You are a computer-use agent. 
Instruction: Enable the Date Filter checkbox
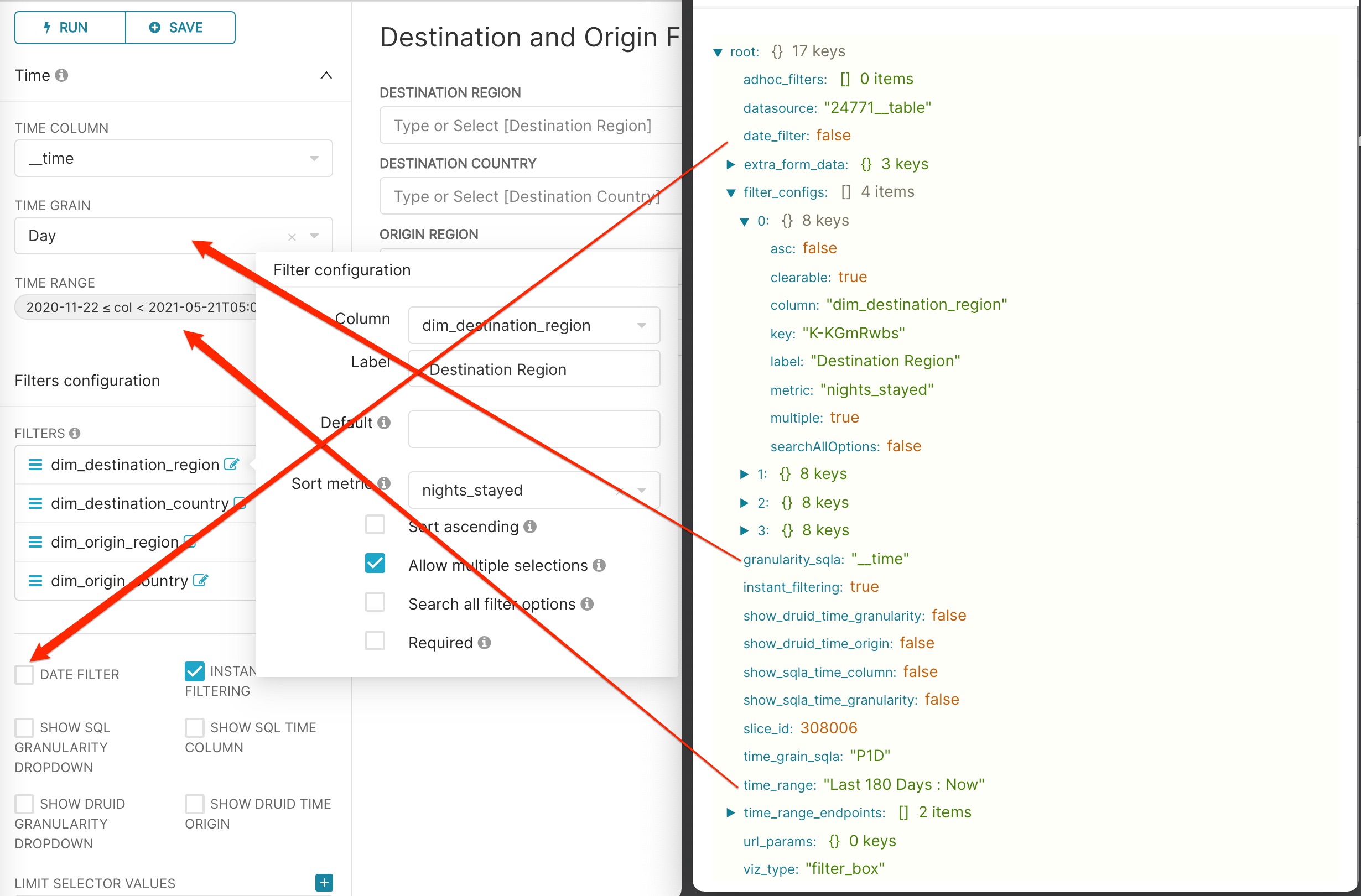click(24, 674)
